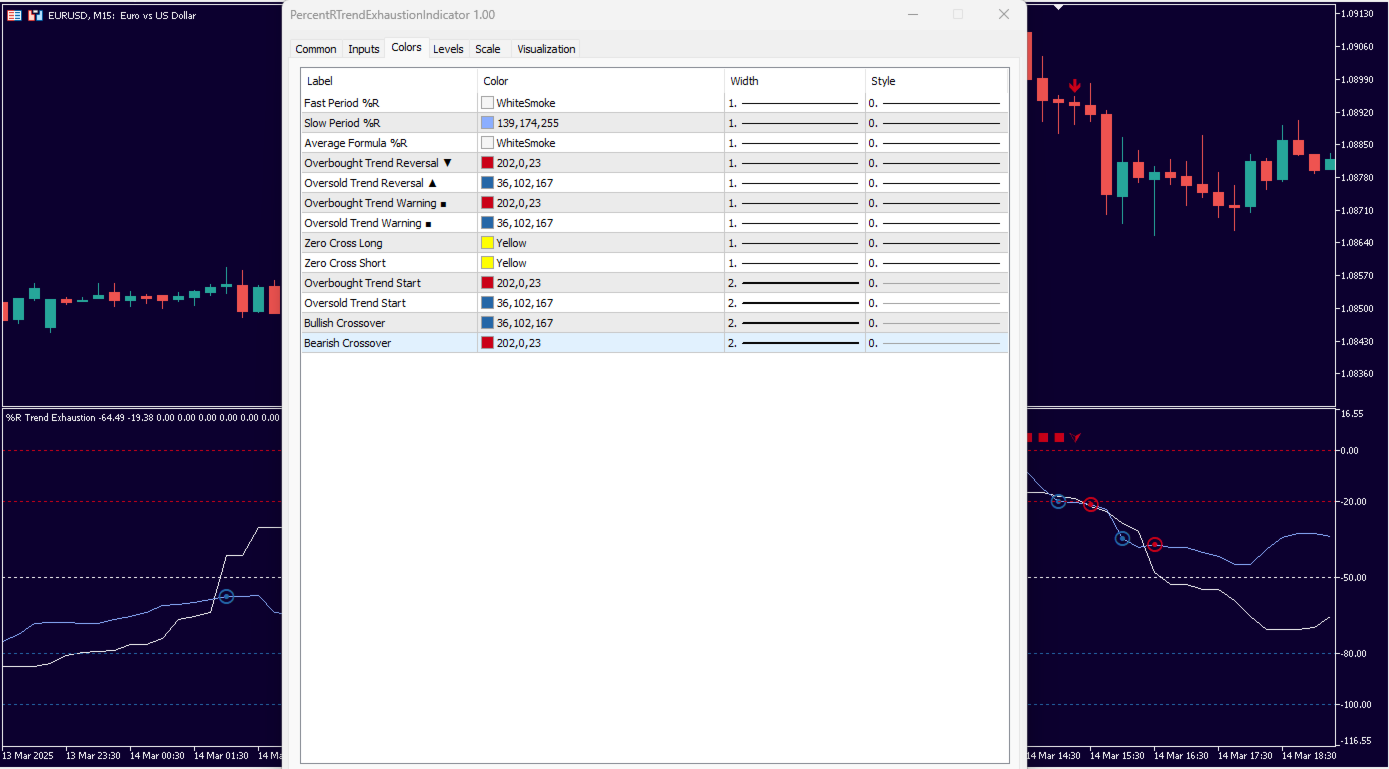Click blue circle marker left of the dialog
The height and width of the screenshot is (769, 1389).
coord(226,596)
